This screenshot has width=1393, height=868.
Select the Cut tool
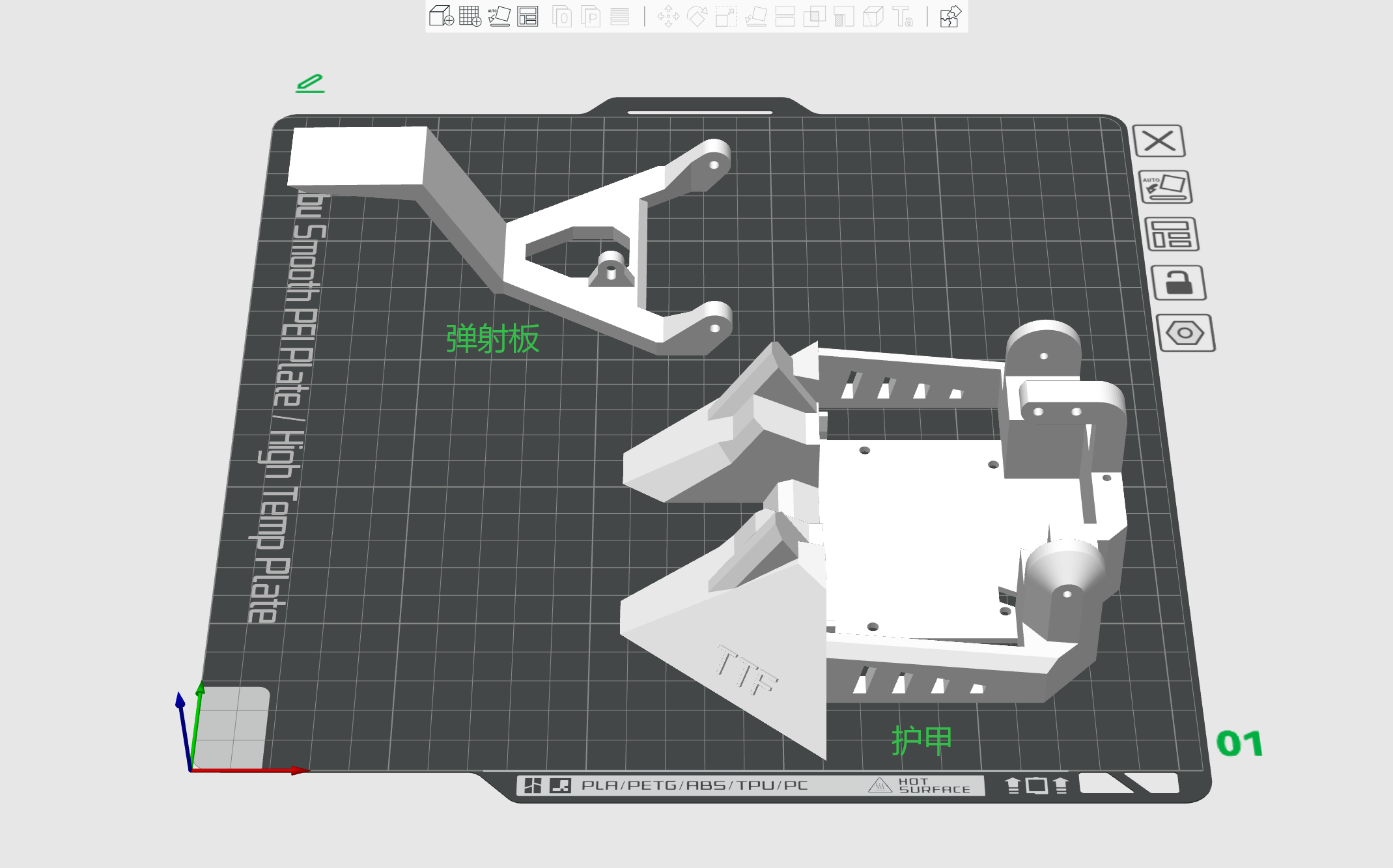click(785, 16)
